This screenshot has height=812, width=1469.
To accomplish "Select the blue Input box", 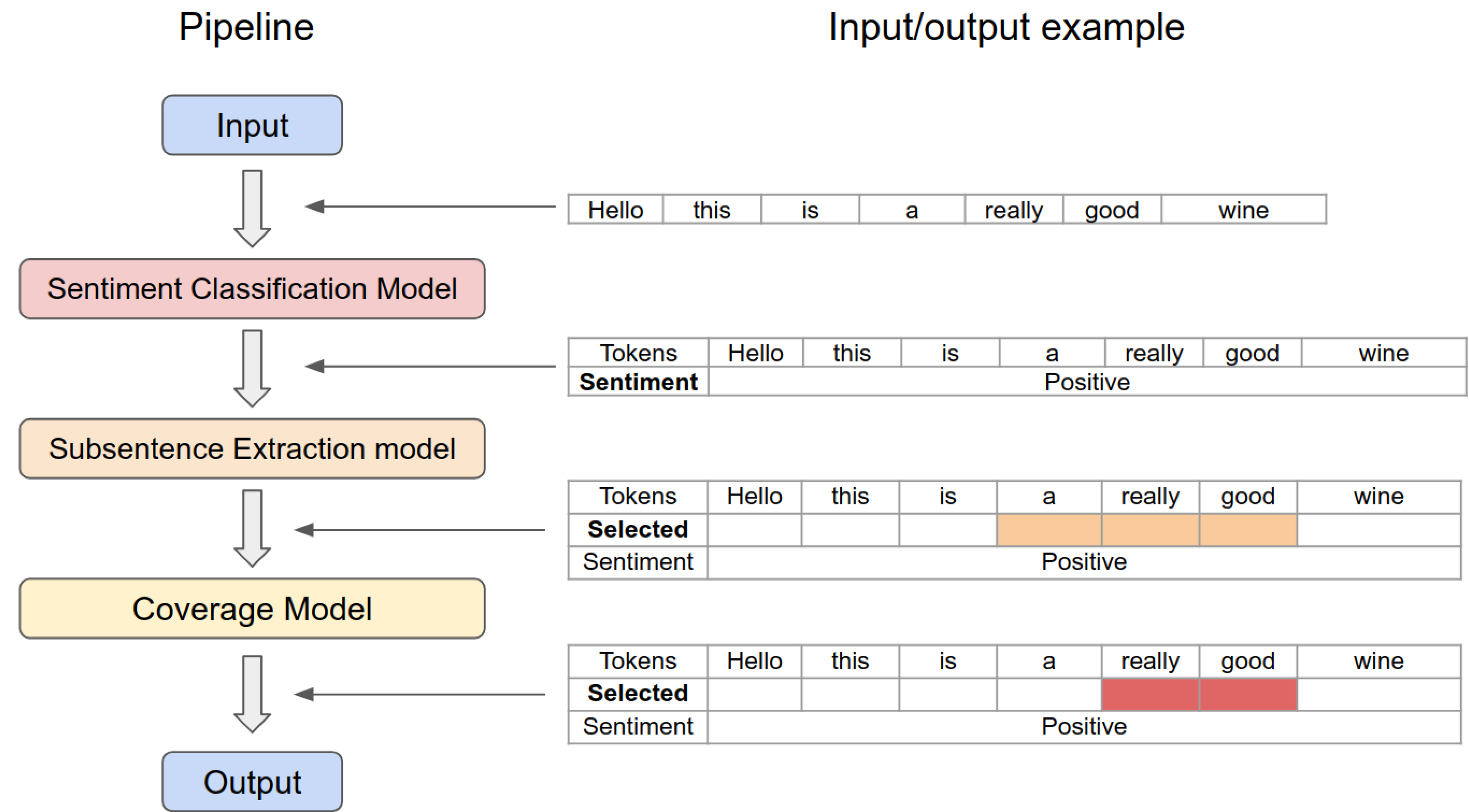I will click(252, 125).
